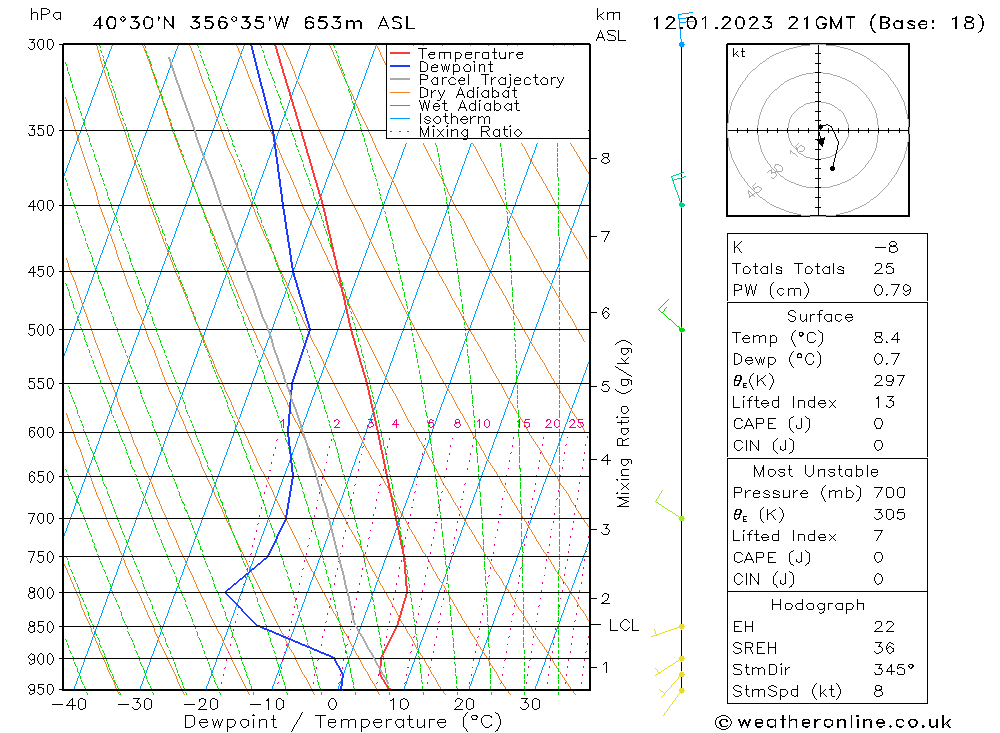Click the '5' km altitude label
Screen dimensions: 1000x733
605,387
